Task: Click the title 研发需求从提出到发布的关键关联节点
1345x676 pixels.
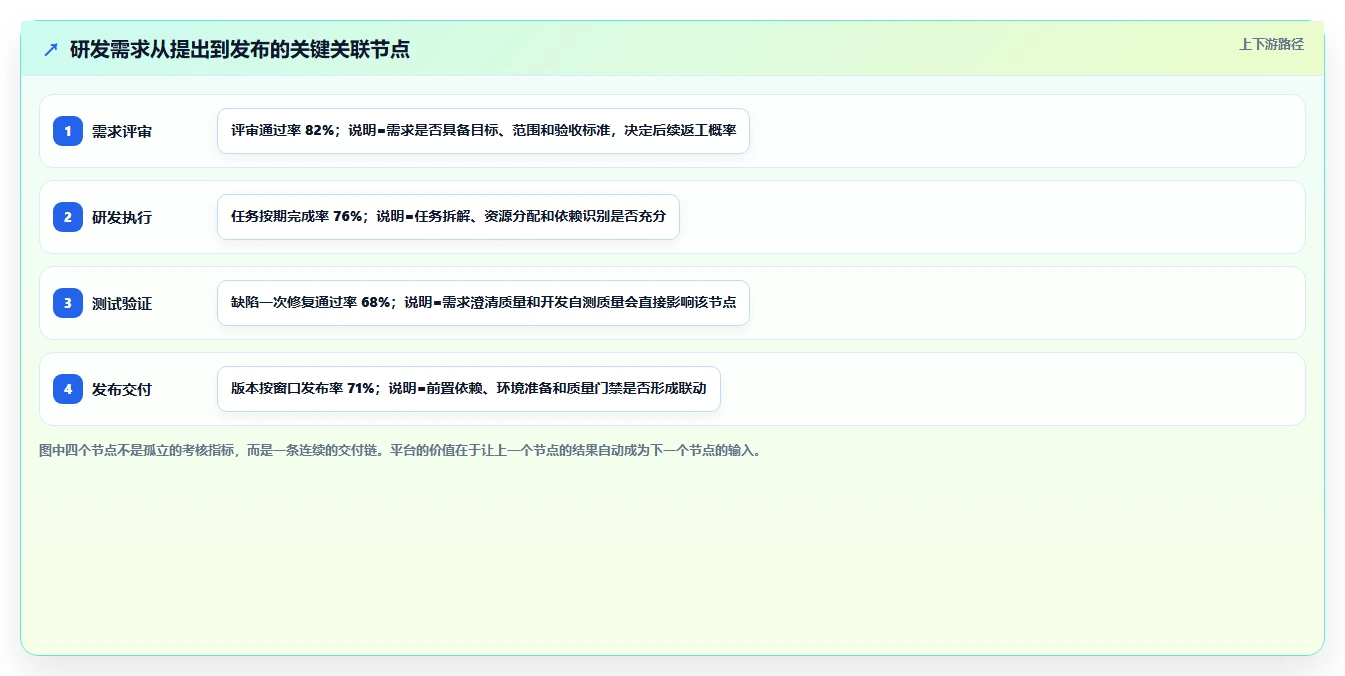Action: [x=240, y=49]
